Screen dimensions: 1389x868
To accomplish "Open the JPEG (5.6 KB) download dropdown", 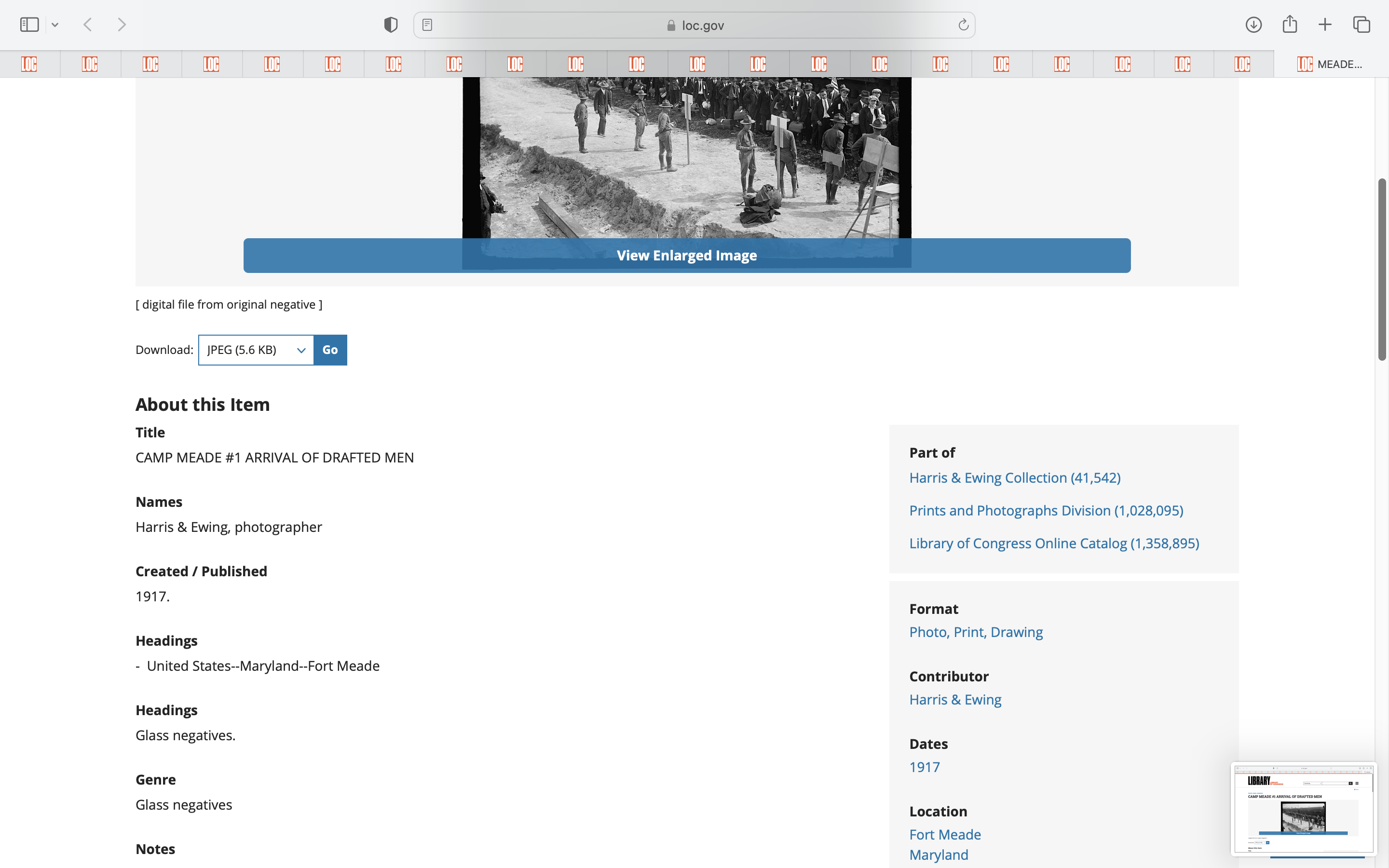I will tap(256, 350).
